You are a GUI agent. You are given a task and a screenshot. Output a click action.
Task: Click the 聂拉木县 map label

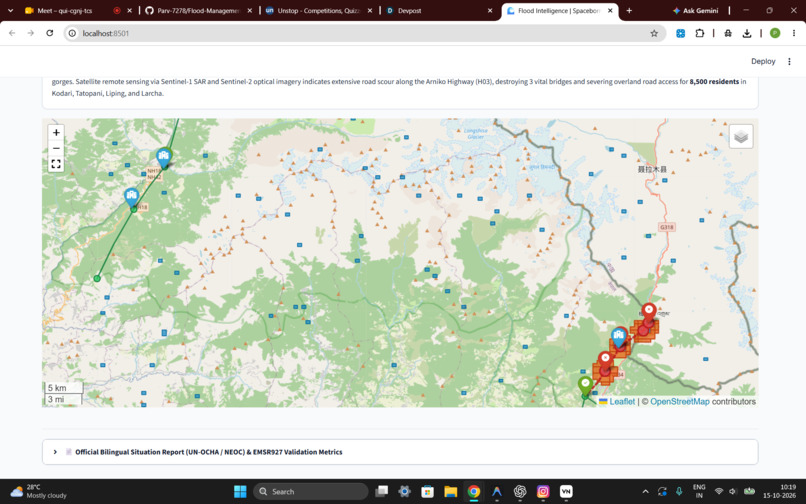(x=652, y=169)
